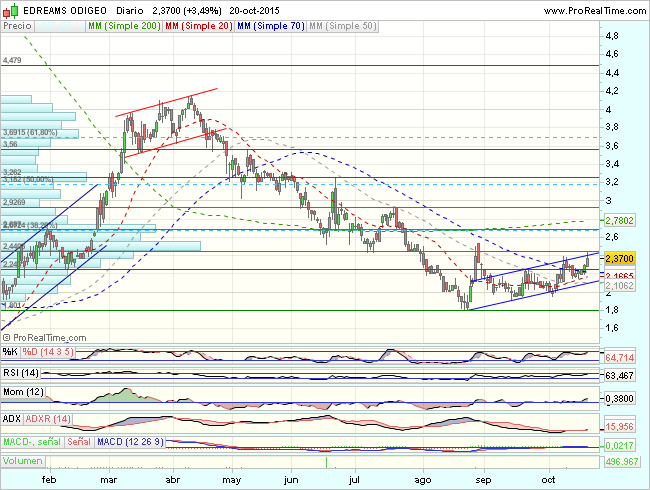Click the MM (Simple 200) legend label
This screenshot has width=650, height=490.
tap(124, 26)
